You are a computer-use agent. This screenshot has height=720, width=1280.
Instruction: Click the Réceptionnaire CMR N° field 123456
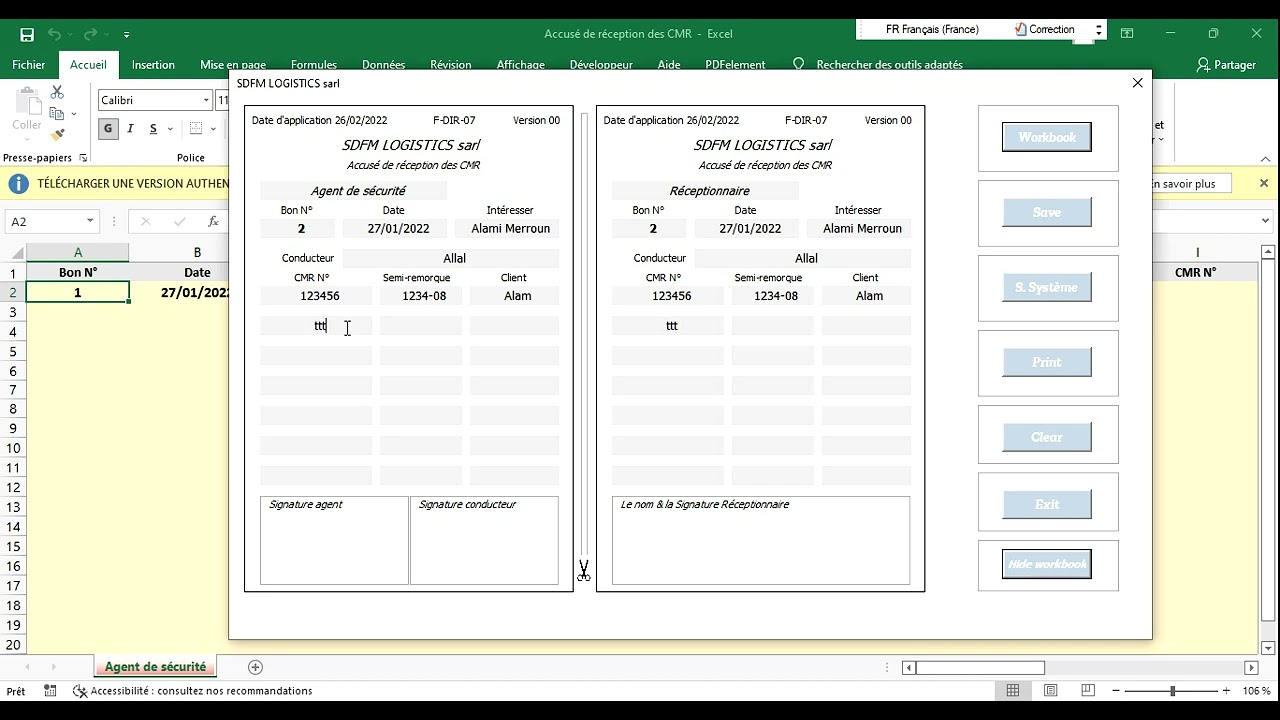[668, 295]
